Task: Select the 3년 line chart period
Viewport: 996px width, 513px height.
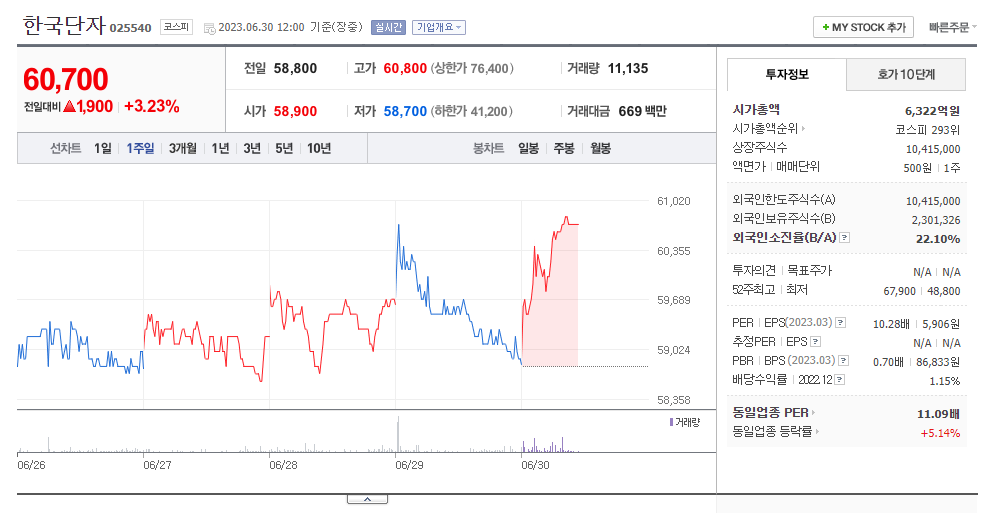Action: pos(252,148)
